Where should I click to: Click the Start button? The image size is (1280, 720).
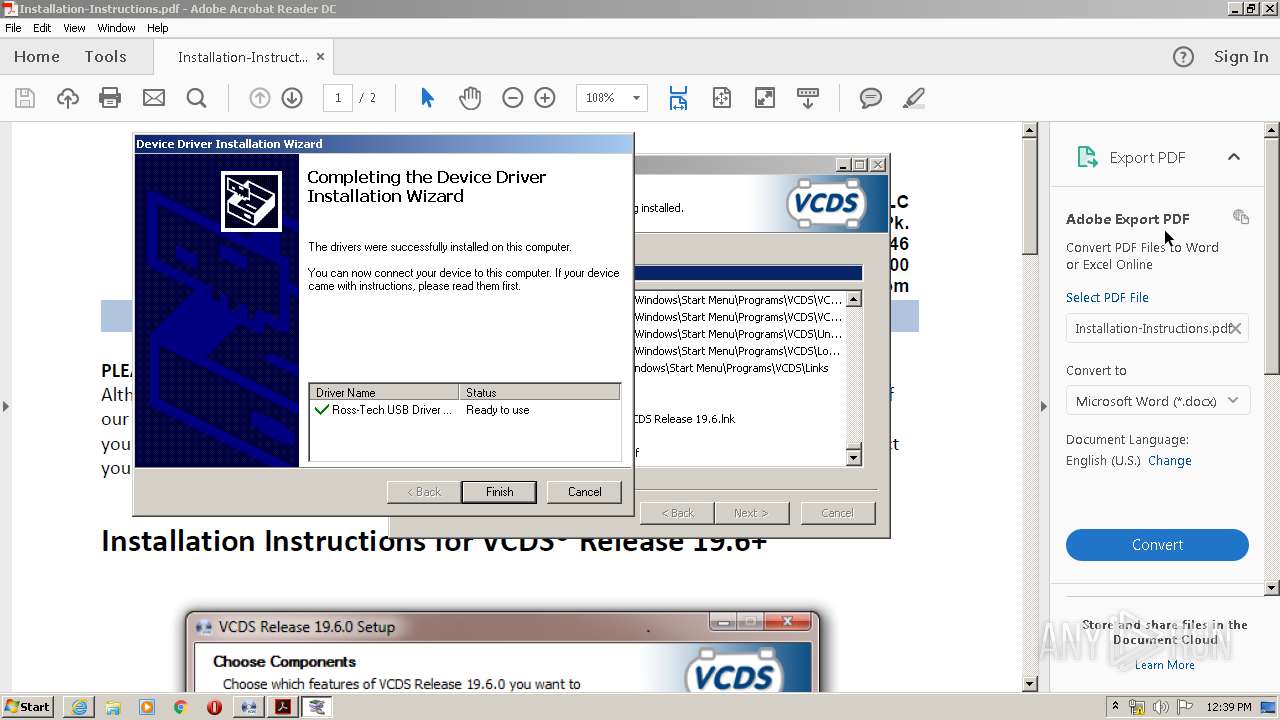point(27,707)
